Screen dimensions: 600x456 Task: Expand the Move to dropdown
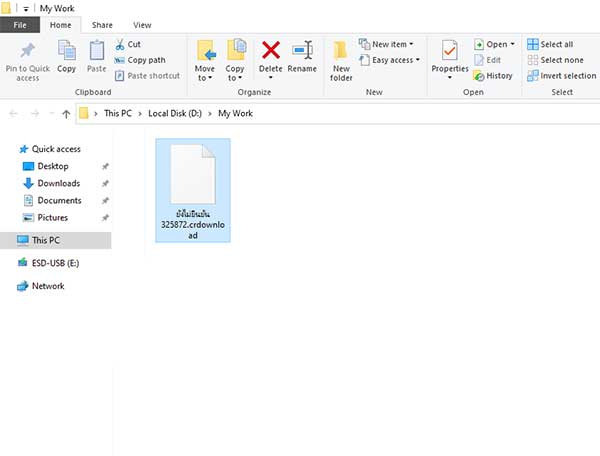tap(205, 77)
